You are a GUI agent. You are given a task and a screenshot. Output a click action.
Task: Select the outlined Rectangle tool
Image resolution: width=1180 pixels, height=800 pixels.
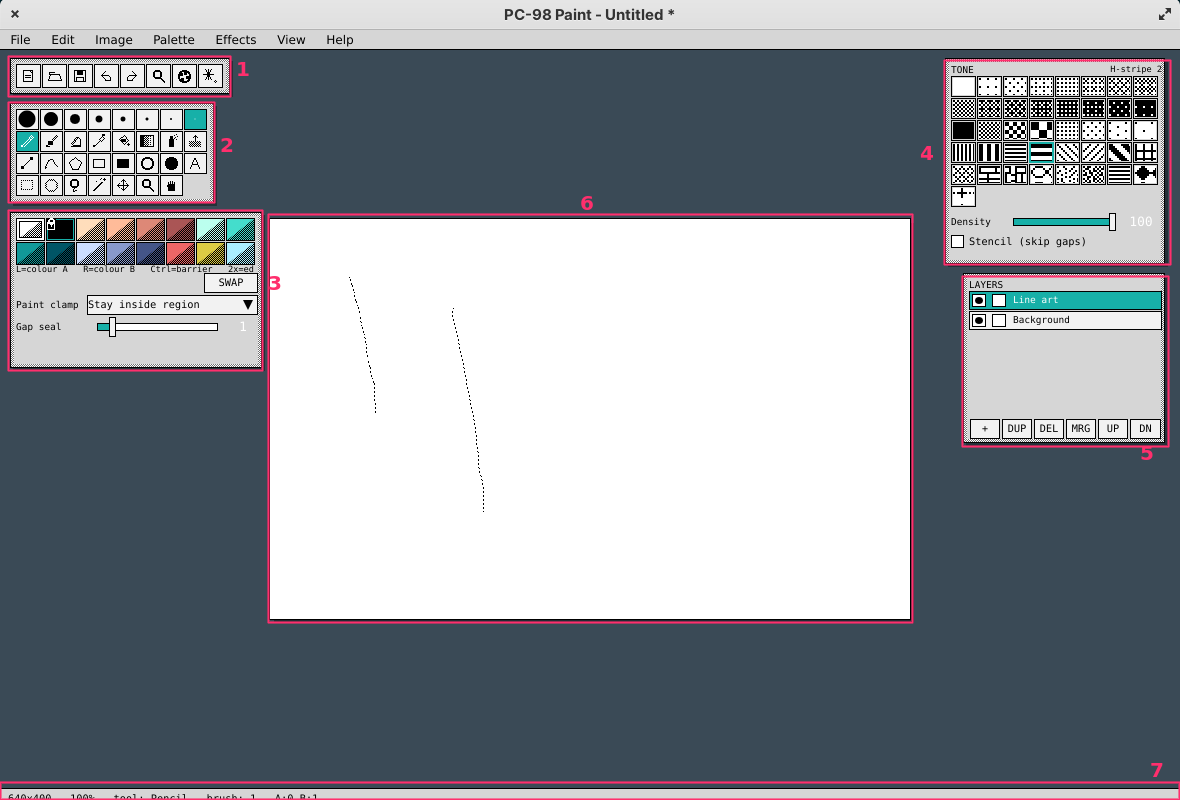[99, 163]
